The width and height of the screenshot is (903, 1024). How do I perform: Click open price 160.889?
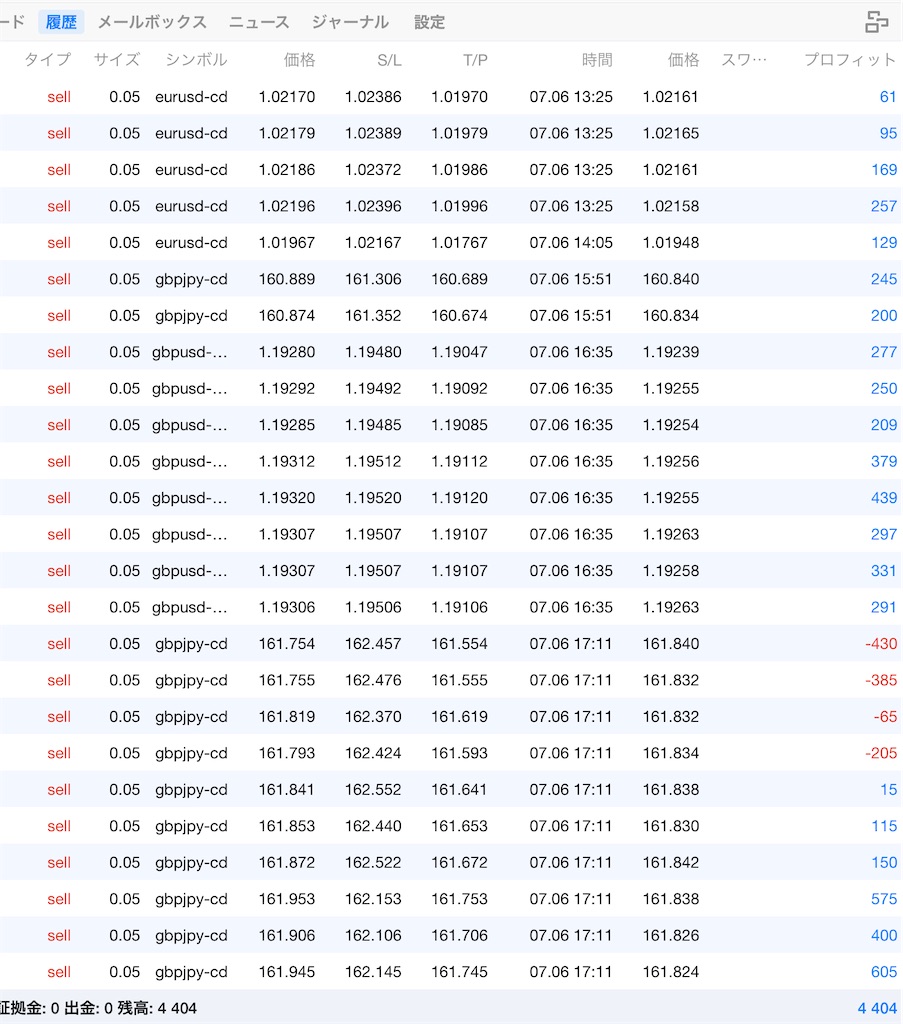pyautogui.click(x=287, y=280)
